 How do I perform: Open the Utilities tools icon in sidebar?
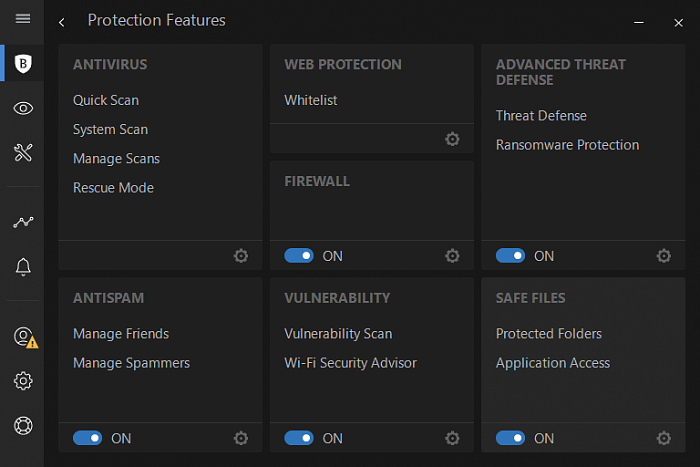(x=23, y=152)
